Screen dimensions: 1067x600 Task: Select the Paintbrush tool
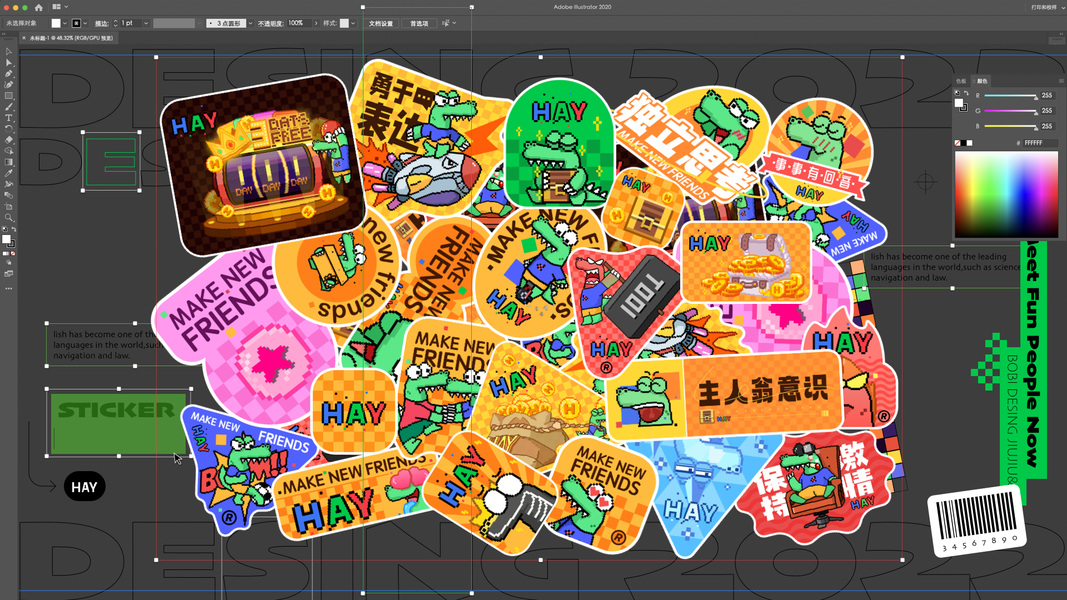(9, 107)
